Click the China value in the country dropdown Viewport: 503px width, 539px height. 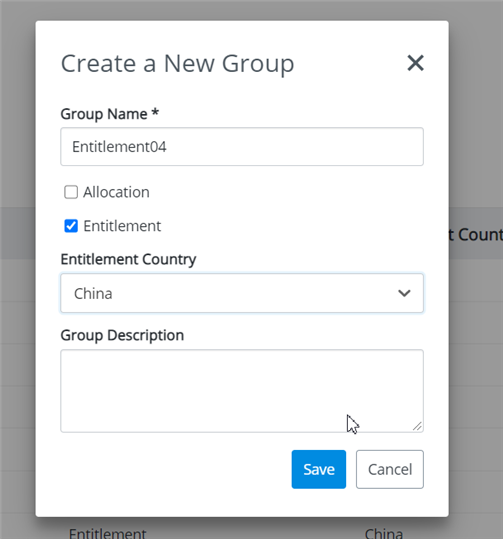pyautogui.click(x=93, y=294)
